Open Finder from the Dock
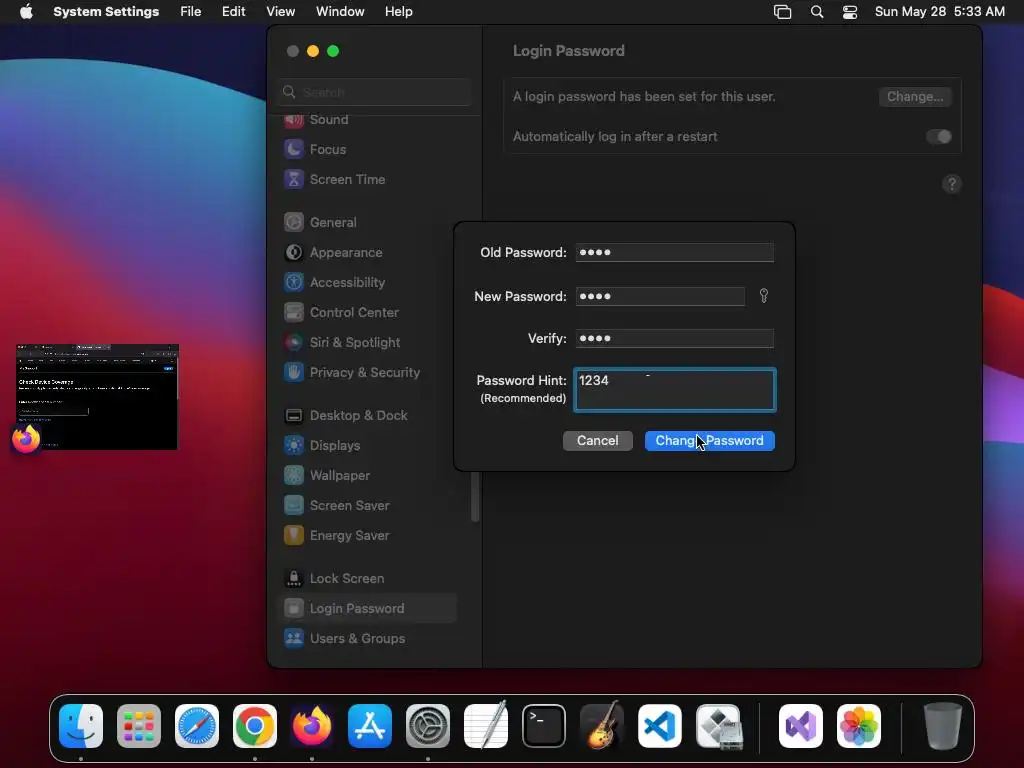Image resolution: width=1024 pixels, height=768 pixels. click(x=81, y=726)
